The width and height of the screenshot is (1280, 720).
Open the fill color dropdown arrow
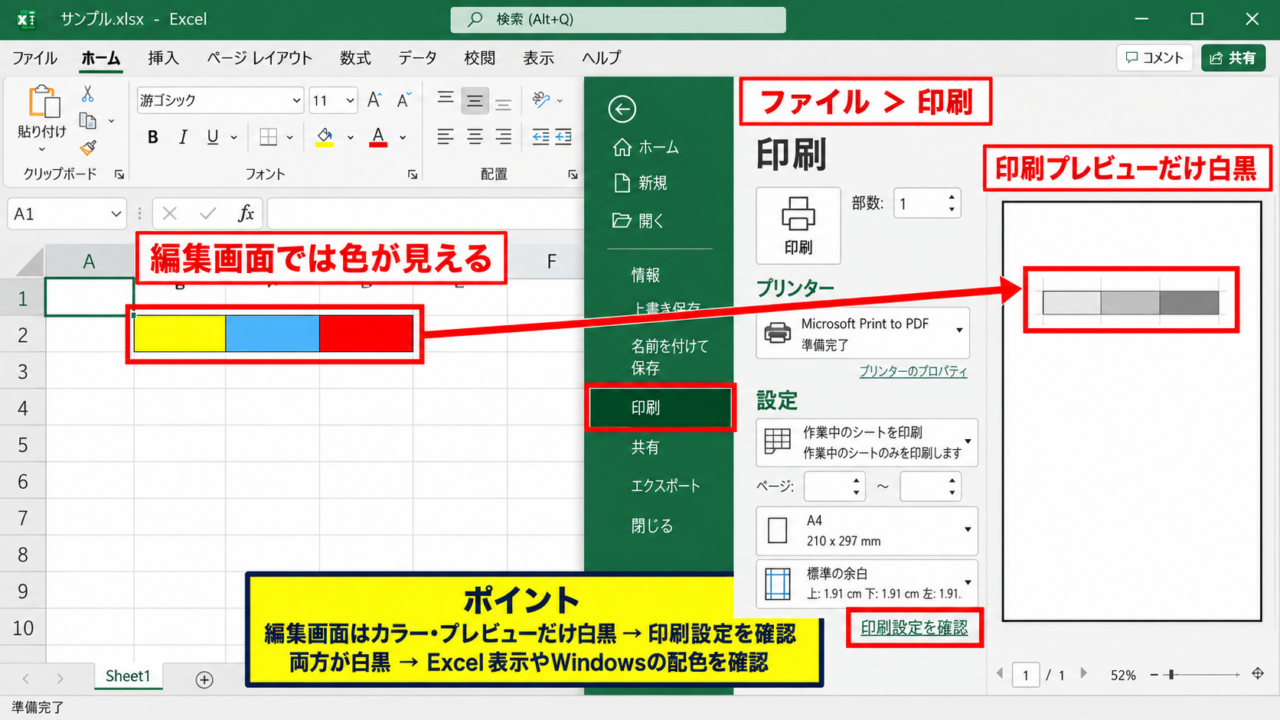tap(350, 137)
